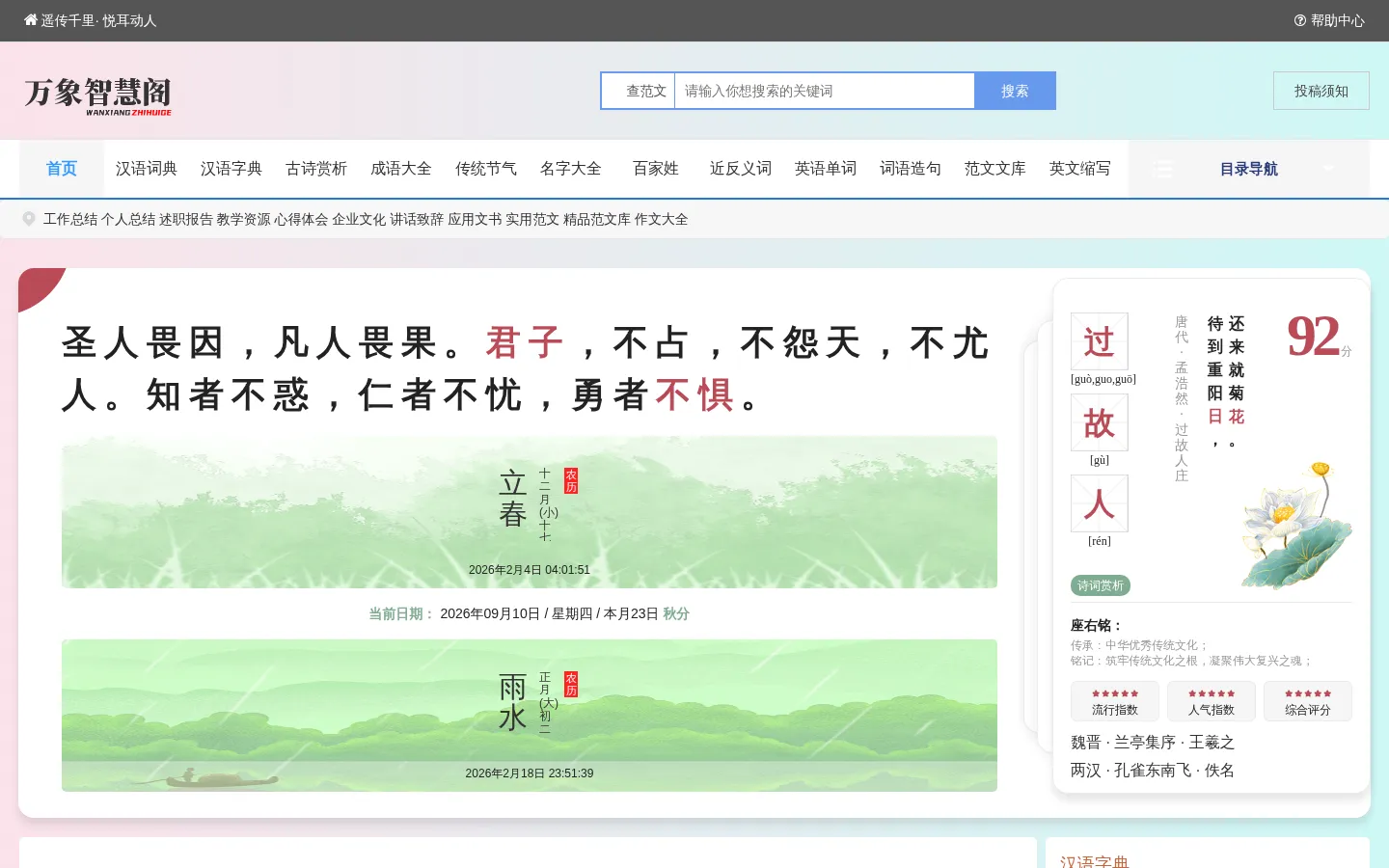Open the 作文大全 link
This screenshot has height=868, width=1389.
[x=662, y=219]
